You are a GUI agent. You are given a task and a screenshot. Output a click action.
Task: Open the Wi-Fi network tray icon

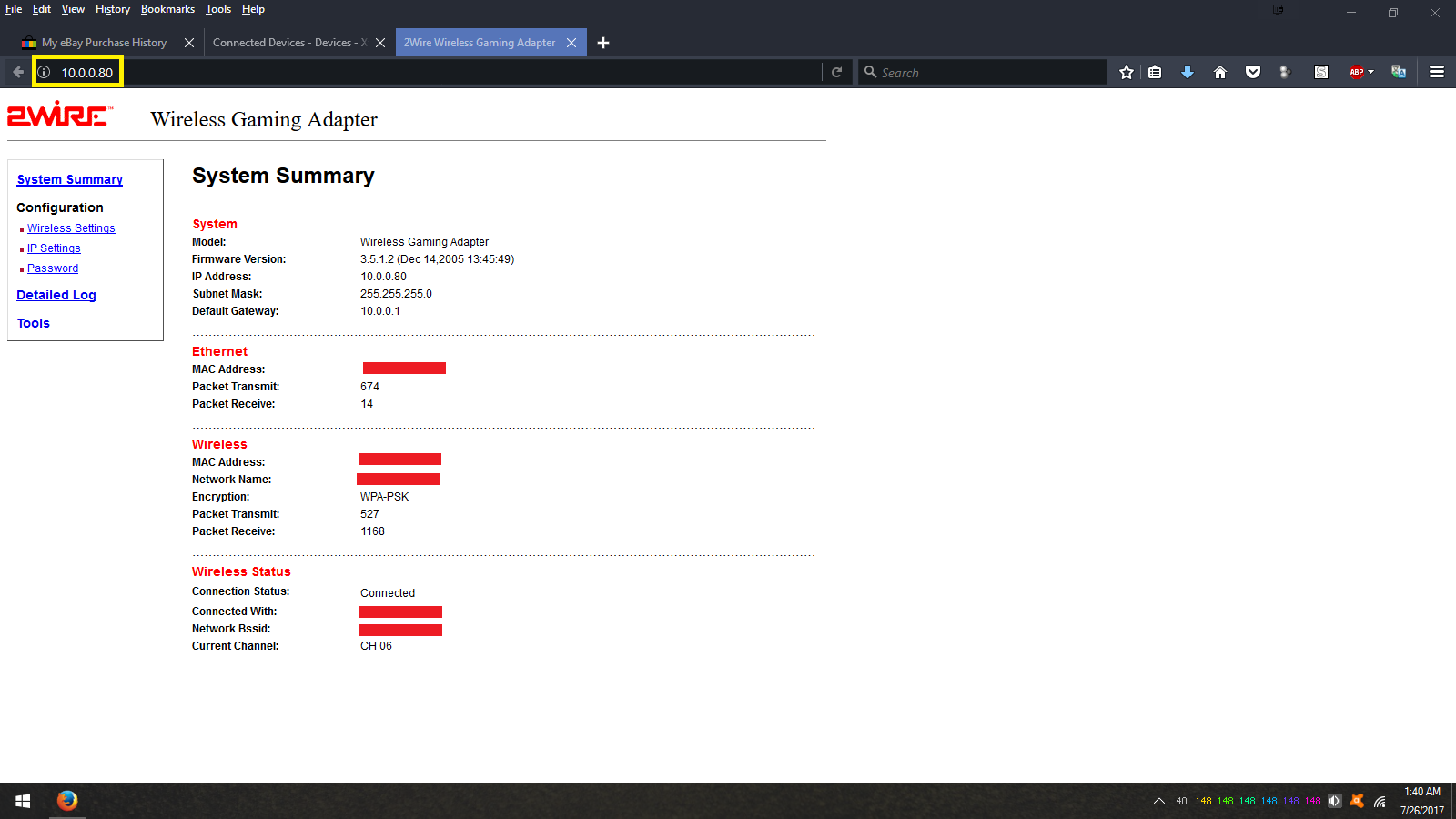point(1380,802)
